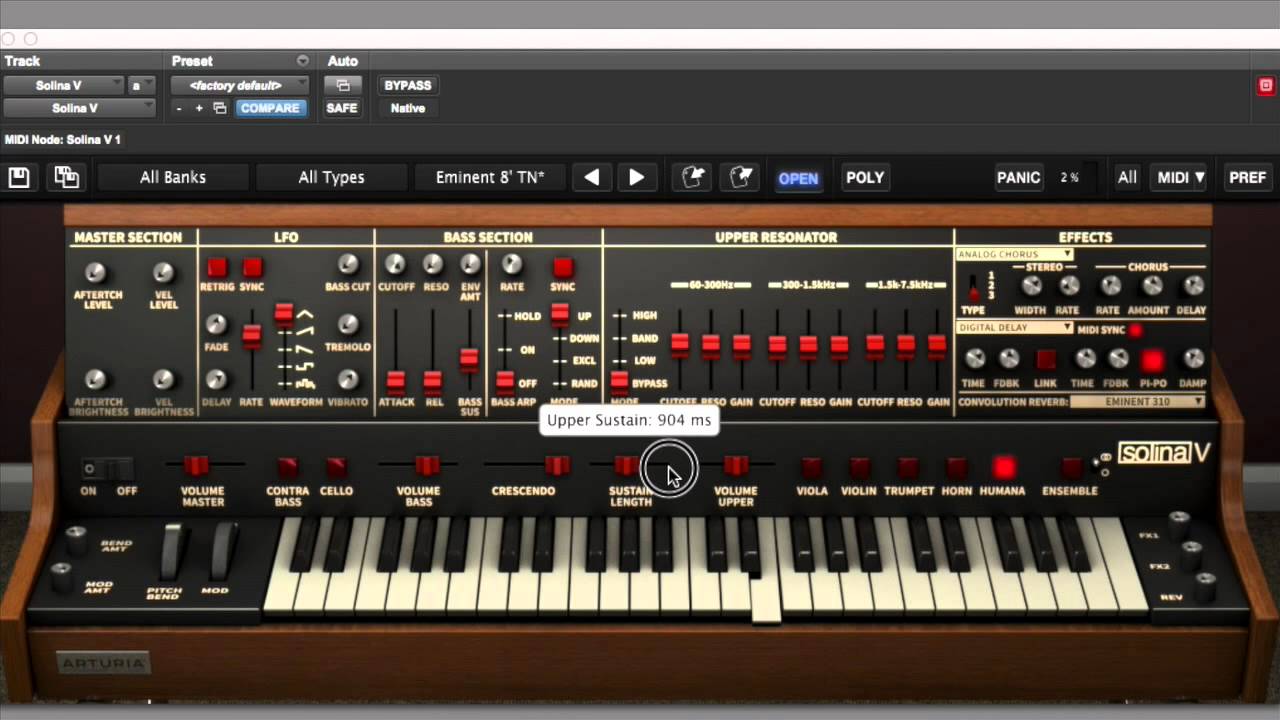Toggle the delay Link button
This screenshot has width=1280, height=720.
point(1046,360)
